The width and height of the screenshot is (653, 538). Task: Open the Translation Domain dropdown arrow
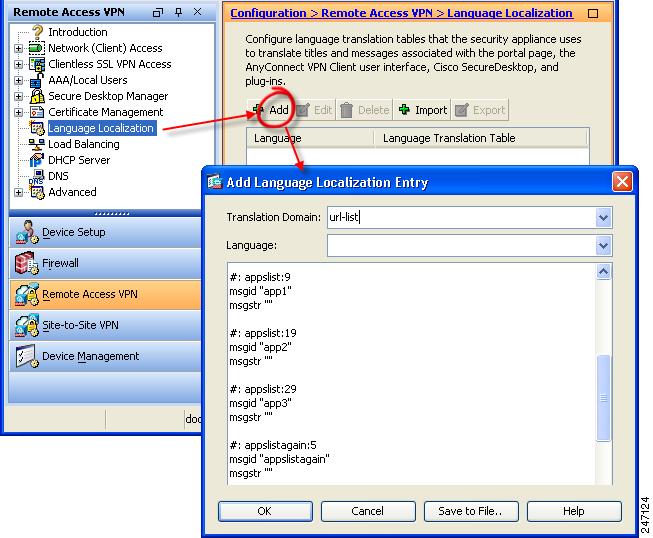(603, 217)
